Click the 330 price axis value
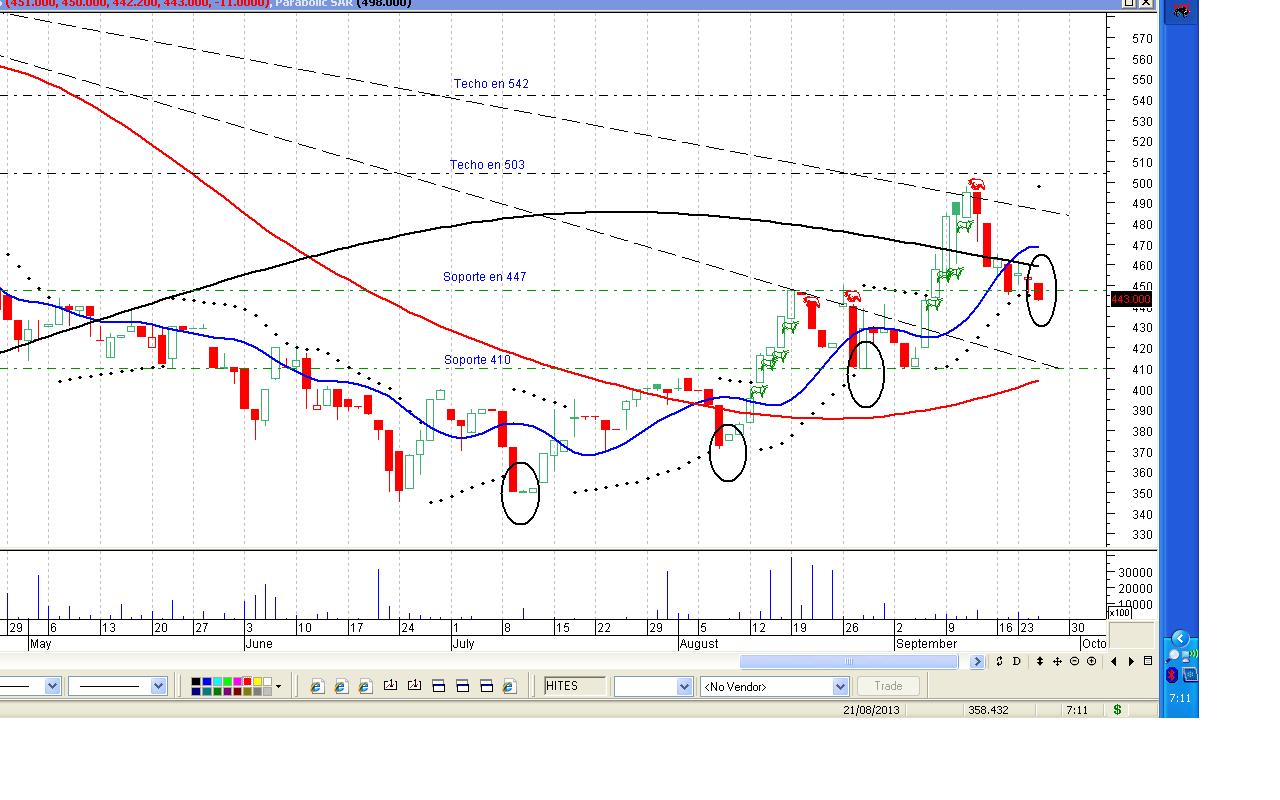Image resolution: width=1280 pixels, height=800 pixels. pyautogui.click(x=1141, y=535)
